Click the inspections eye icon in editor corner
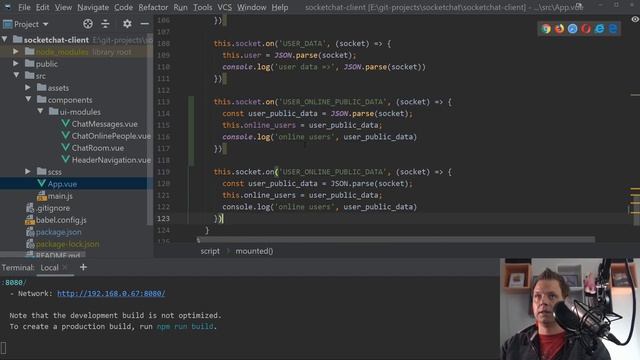The height and width of the screenshot is (360, 640). 635,19
